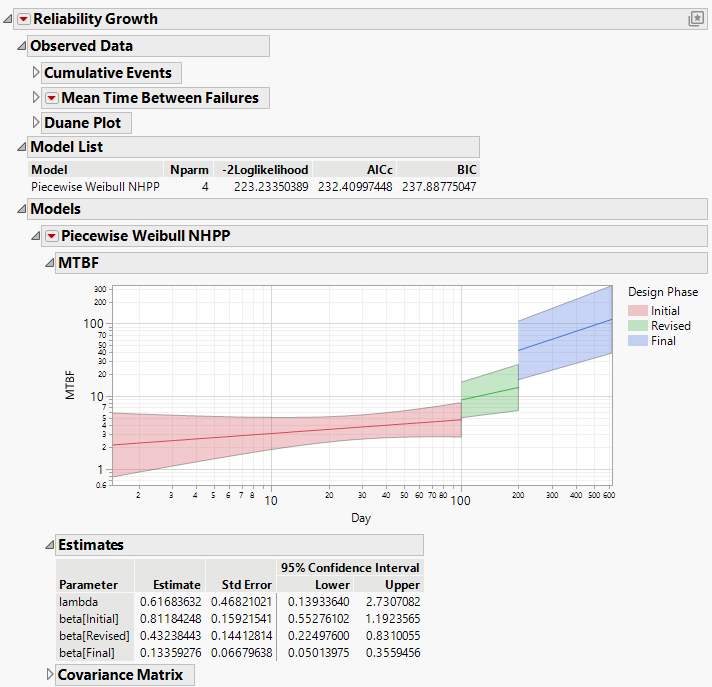Expand the Covariance Matrix section
Viewport: 712px width, 687px height.
click(50, 675)
